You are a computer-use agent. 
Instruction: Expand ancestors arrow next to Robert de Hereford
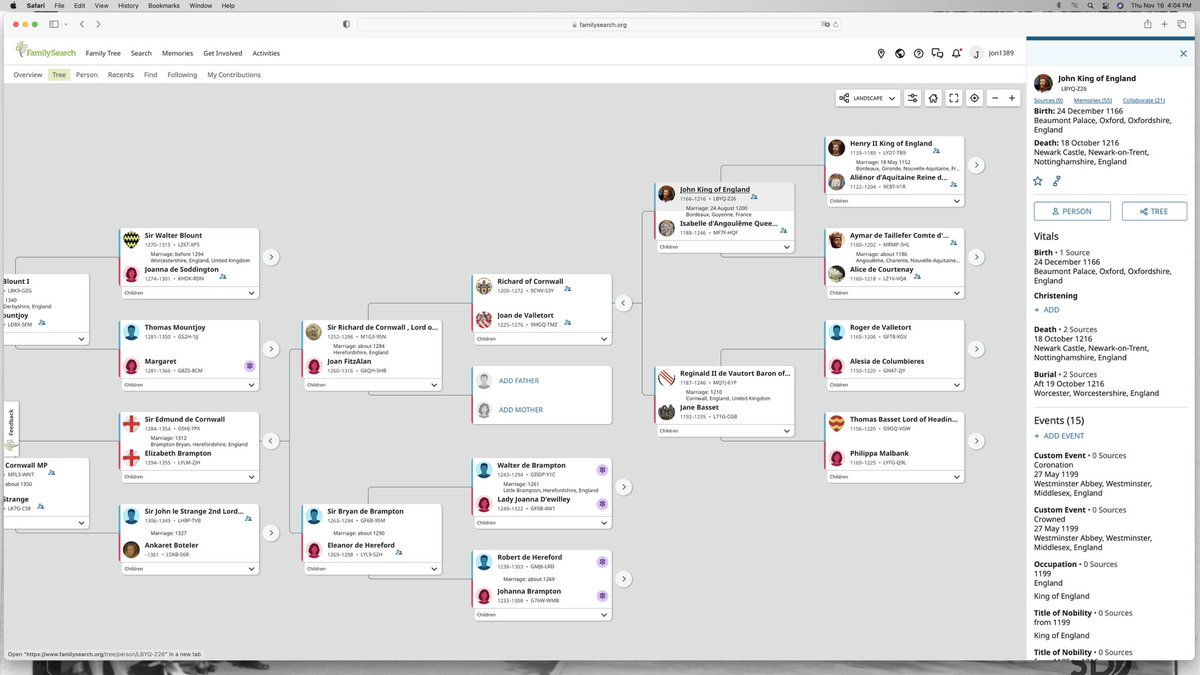tap(623, 578)
